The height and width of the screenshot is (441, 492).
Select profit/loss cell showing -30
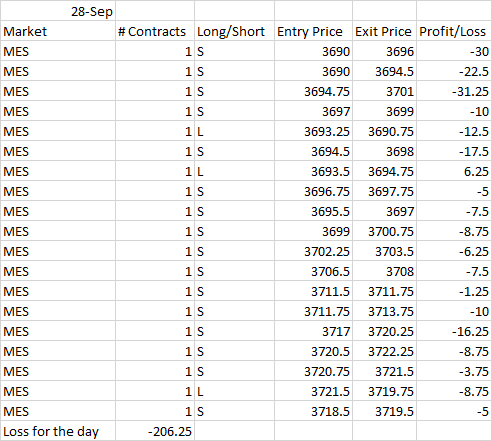click(x=454, y=51)
